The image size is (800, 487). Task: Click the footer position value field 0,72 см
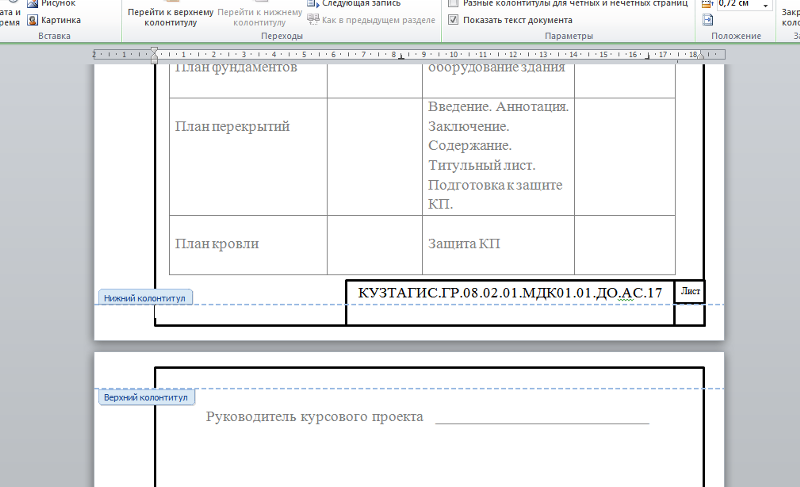[x=738, y=4]
